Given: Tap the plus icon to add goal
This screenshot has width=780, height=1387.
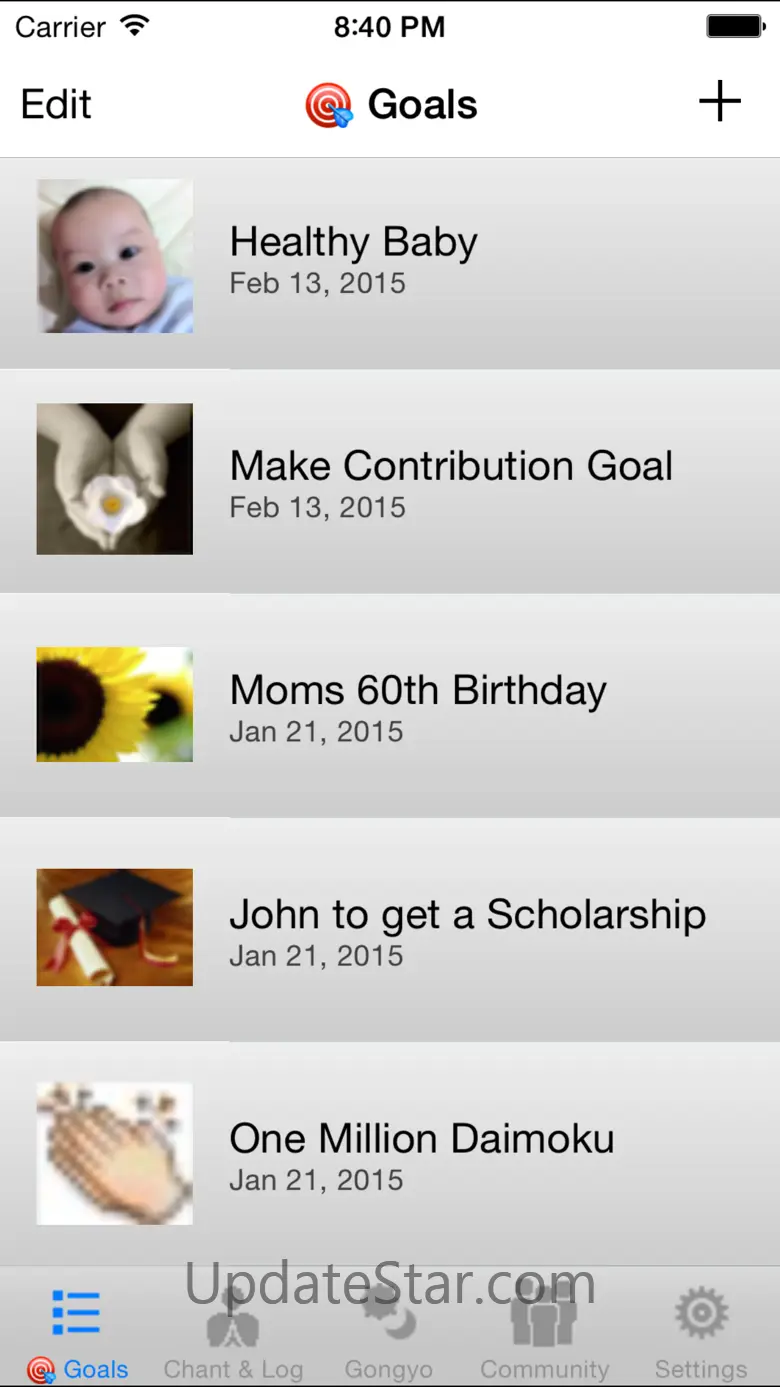Looking at the screenshot, I should click(719, 102).
